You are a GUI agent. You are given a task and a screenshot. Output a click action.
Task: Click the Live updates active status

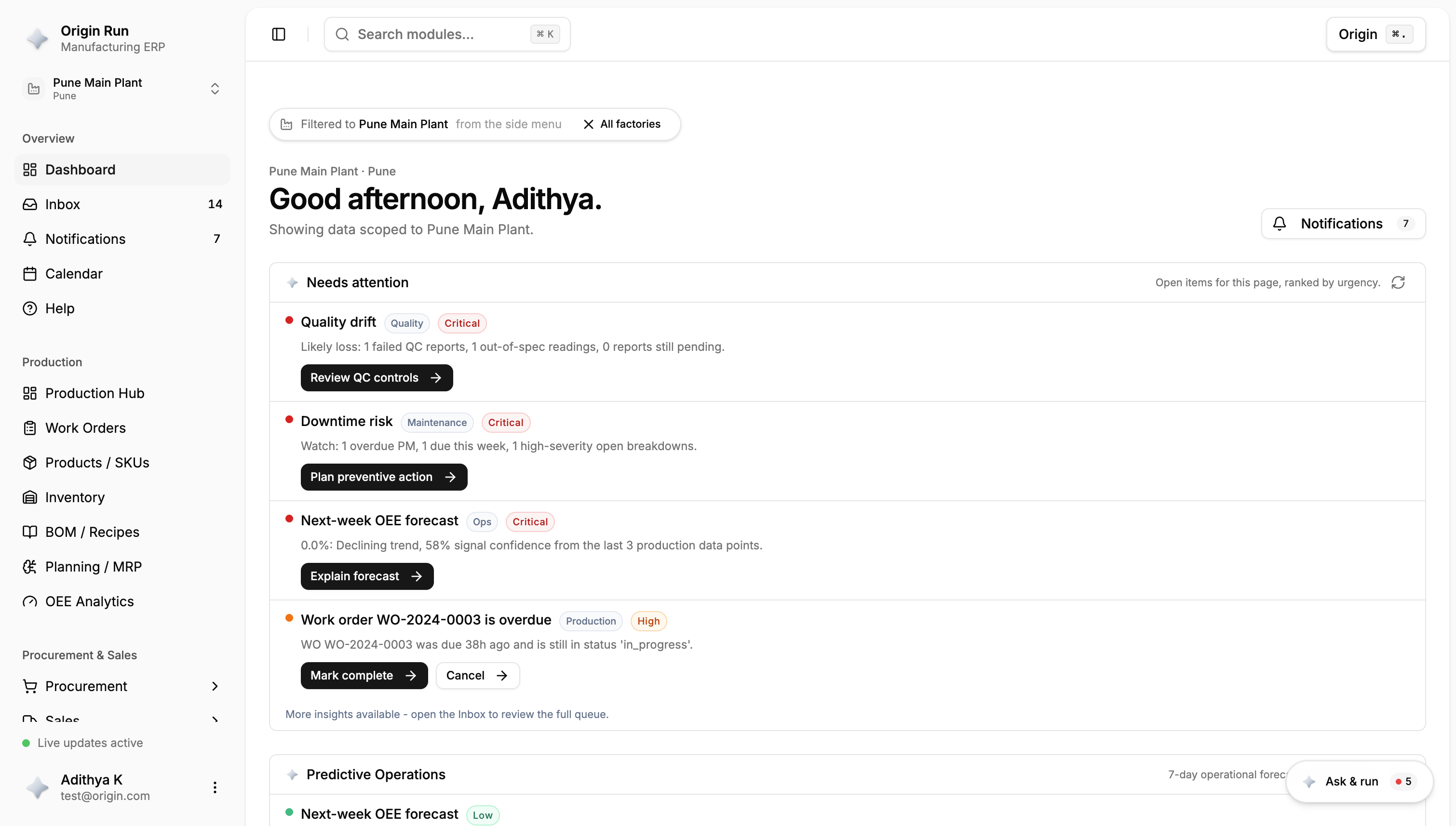point(83,743)
